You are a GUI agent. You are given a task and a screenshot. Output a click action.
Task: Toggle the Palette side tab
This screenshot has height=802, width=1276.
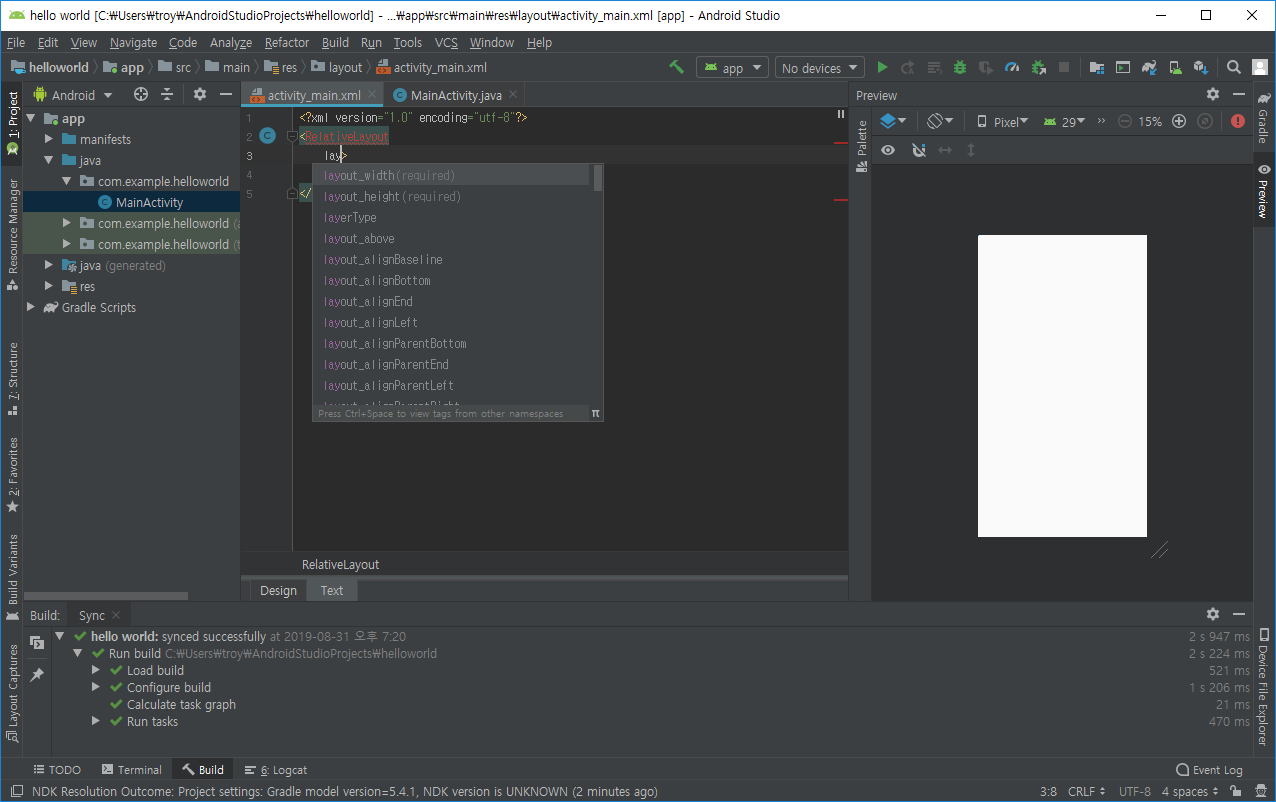[x=862, y=147]
